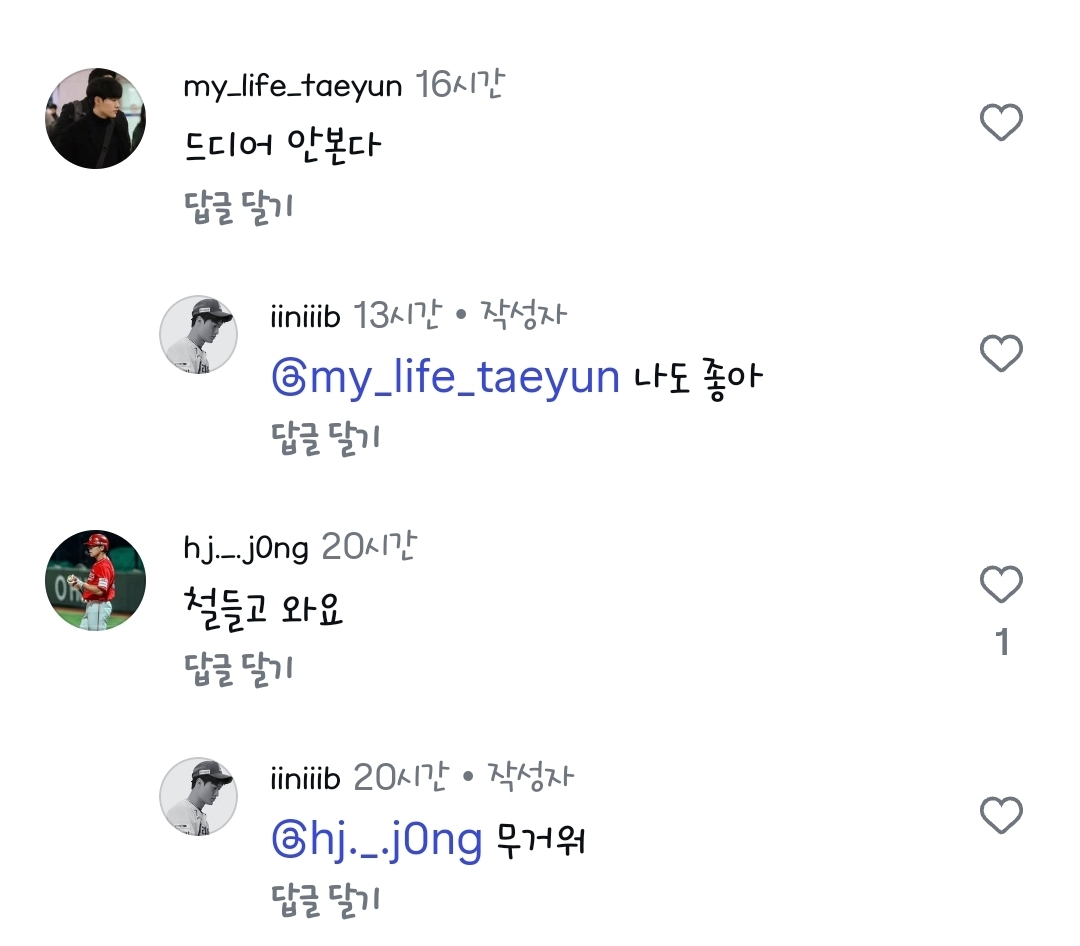Reply to hj._.j0ng's comment '철들고 와요'
This screenshot has width=1080, height=946.
tap(239, 668)
